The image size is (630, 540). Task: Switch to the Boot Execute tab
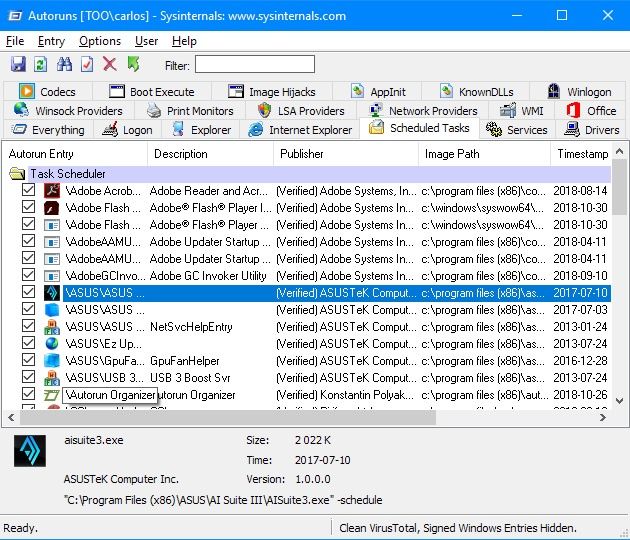[x=152, y=92]
